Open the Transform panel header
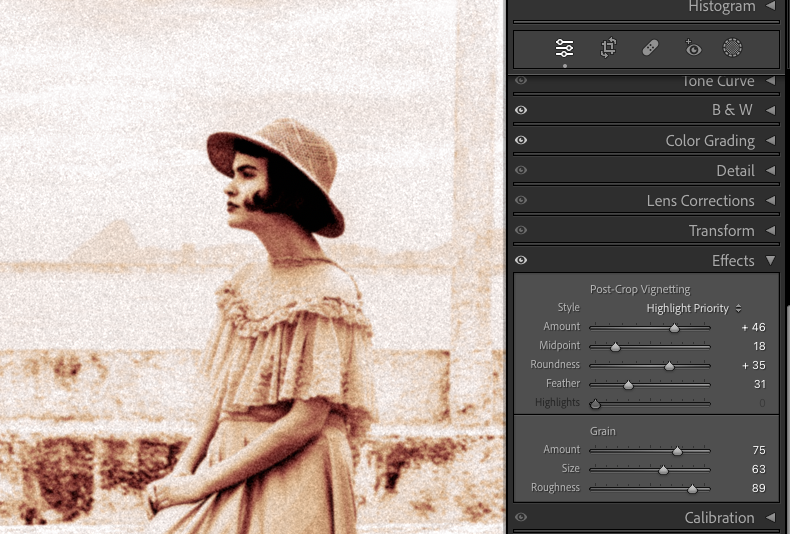This screenshot has height=534, width=790. [721, 231]
